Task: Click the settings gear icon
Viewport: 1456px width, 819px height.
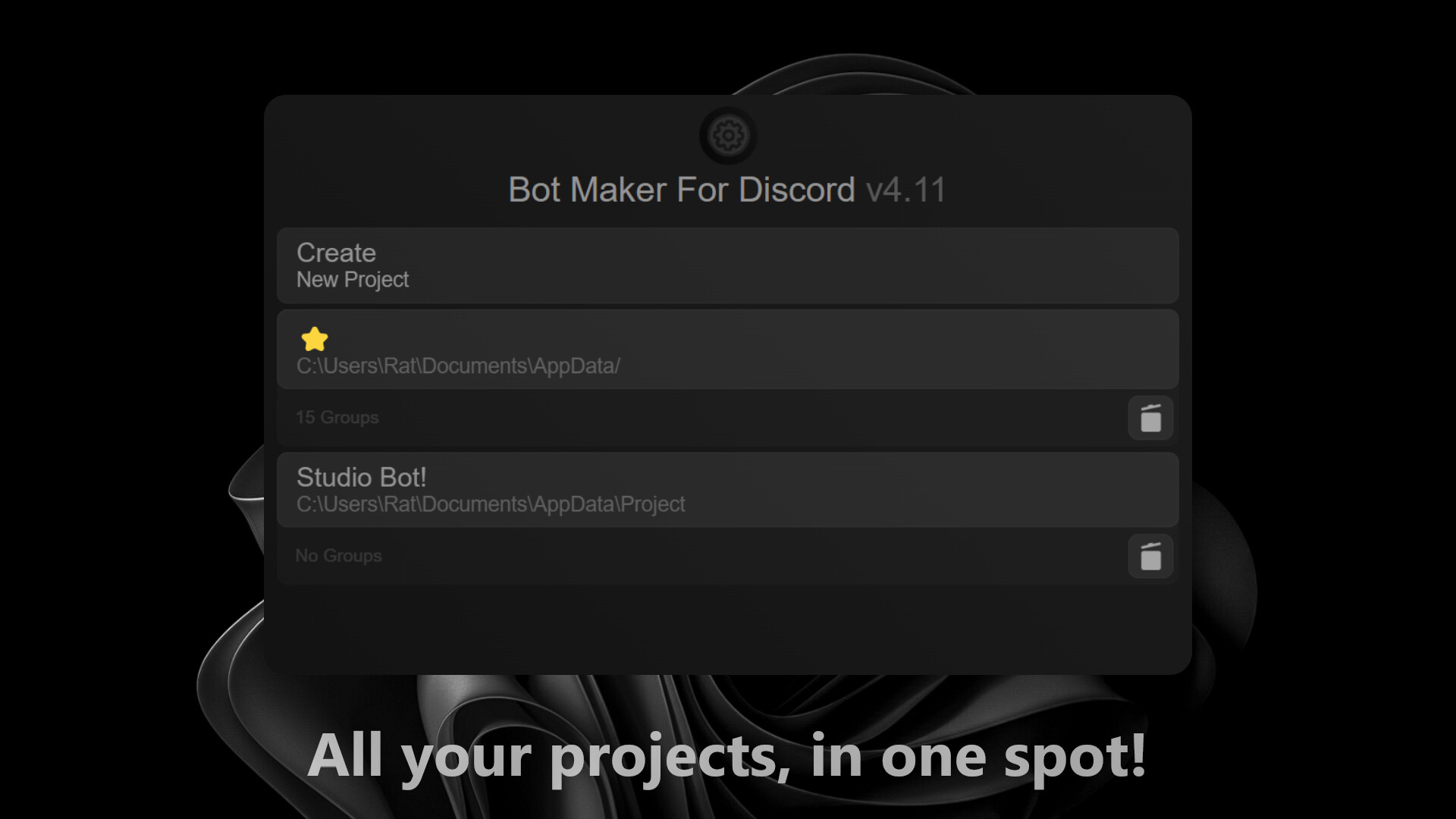Action: tap(728, 135)
